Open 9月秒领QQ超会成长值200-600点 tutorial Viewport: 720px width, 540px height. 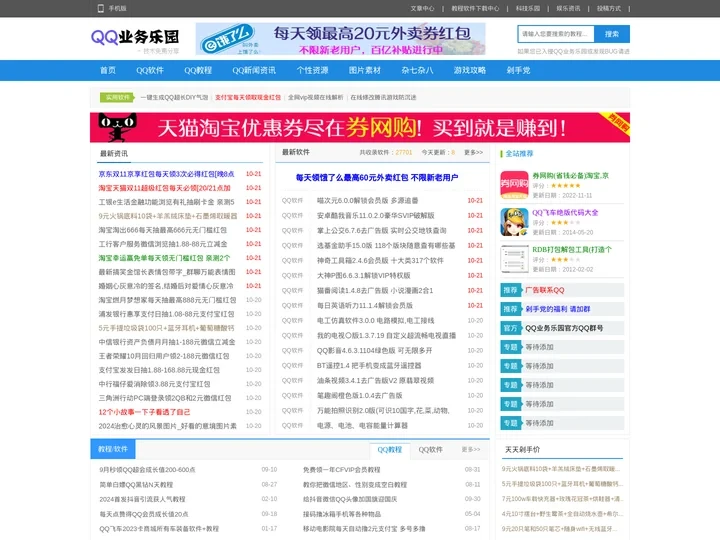147,470
